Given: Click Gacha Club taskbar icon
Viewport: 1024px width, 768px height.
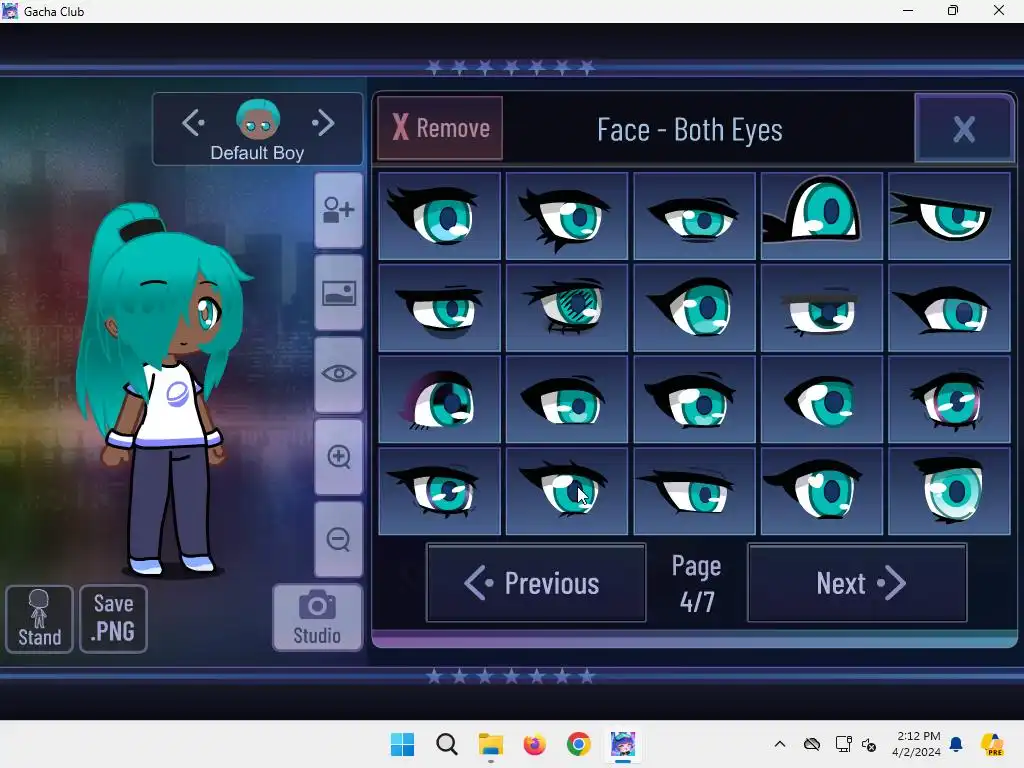Looking at the screenshot, I should 622,744.
